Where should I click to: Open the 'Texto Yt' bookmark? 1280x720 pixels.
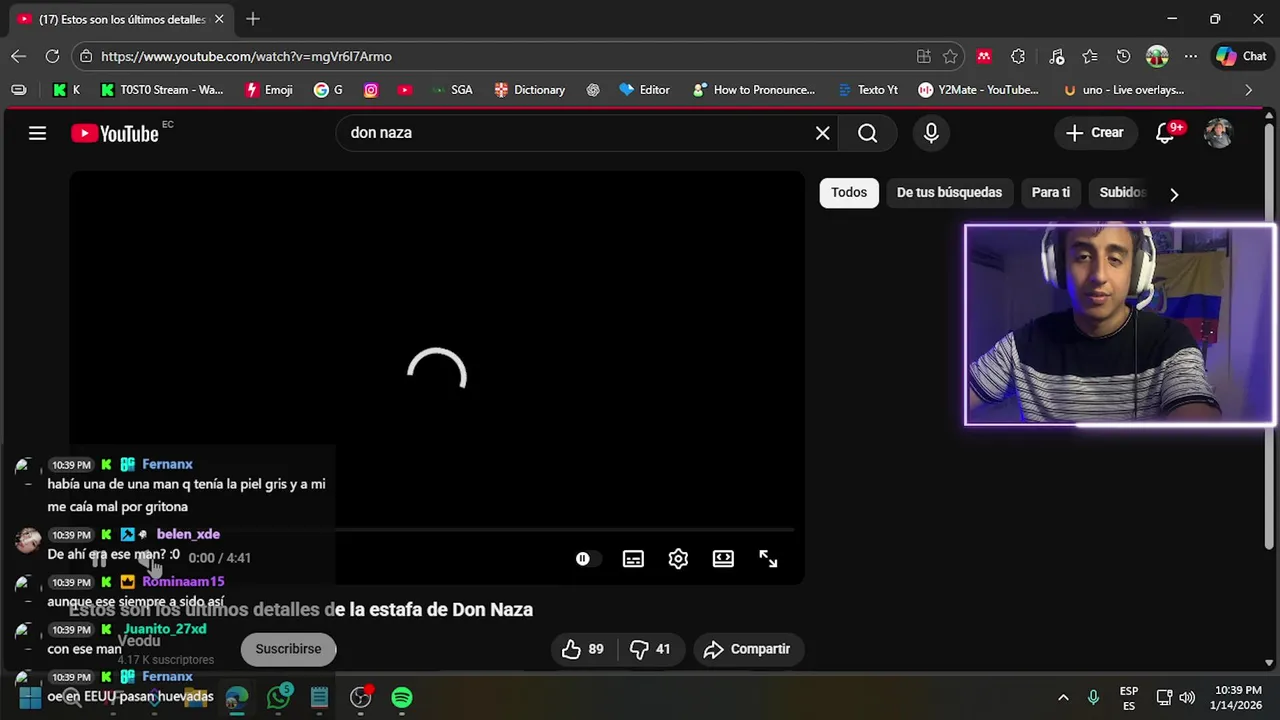coord(868,90)
